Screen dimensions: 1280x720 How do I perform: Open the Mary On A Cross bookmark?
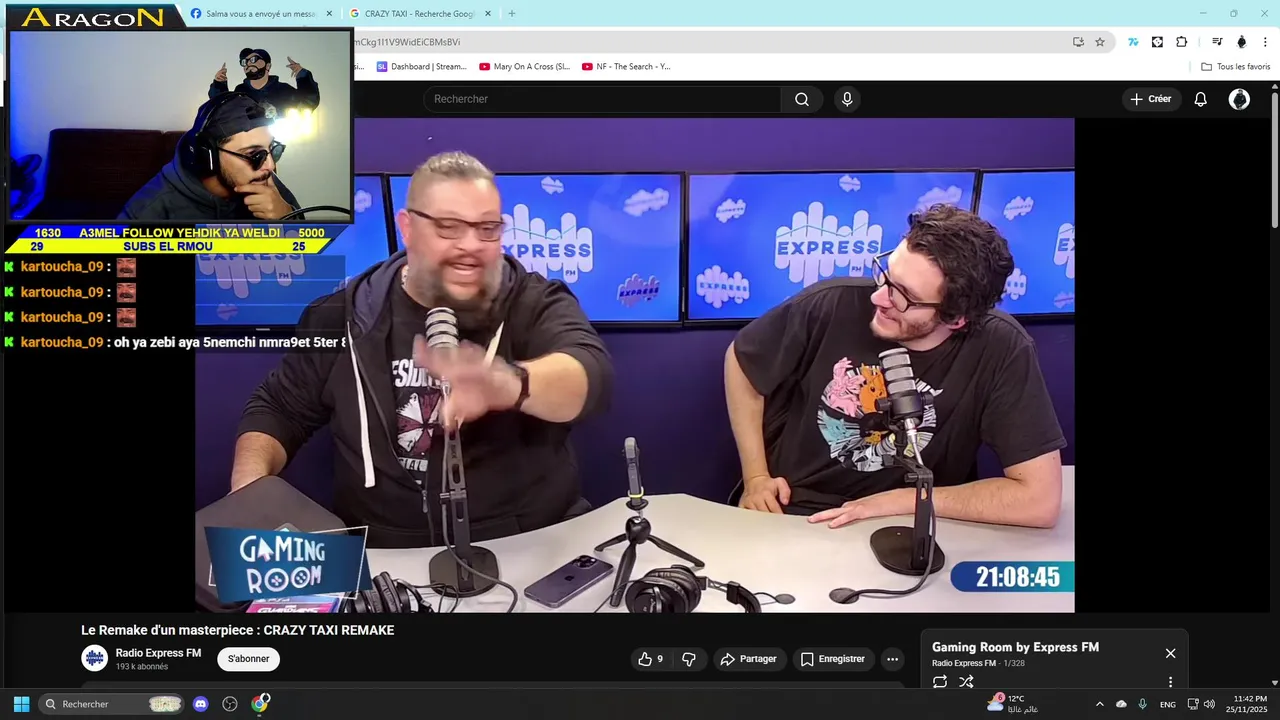(525, 67)
